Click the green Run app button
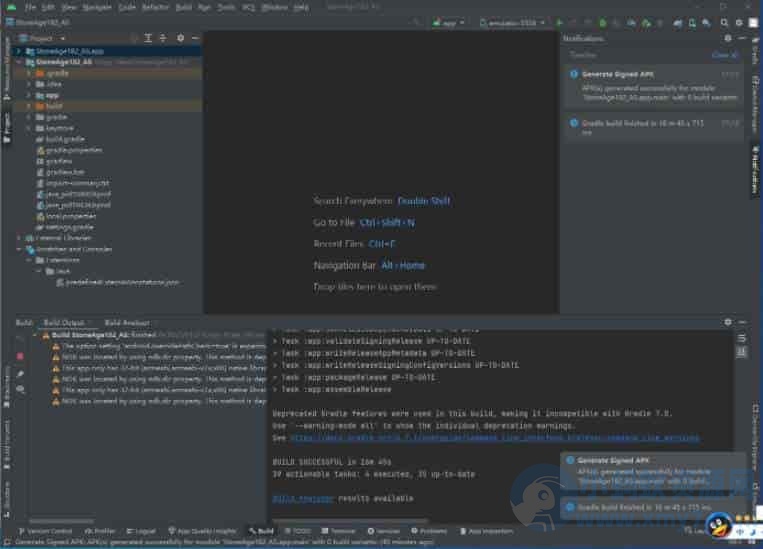763x549 pixels. click(559, 23)
